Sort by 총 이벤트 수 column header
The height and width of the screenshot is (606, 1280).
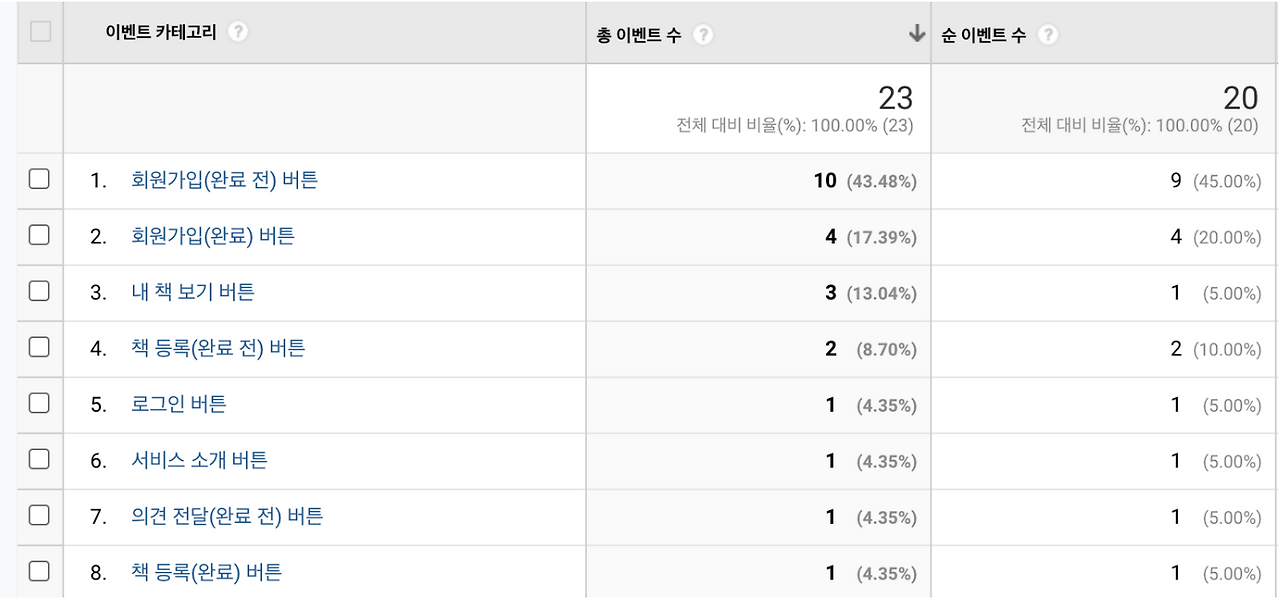[x=639, y=35]
